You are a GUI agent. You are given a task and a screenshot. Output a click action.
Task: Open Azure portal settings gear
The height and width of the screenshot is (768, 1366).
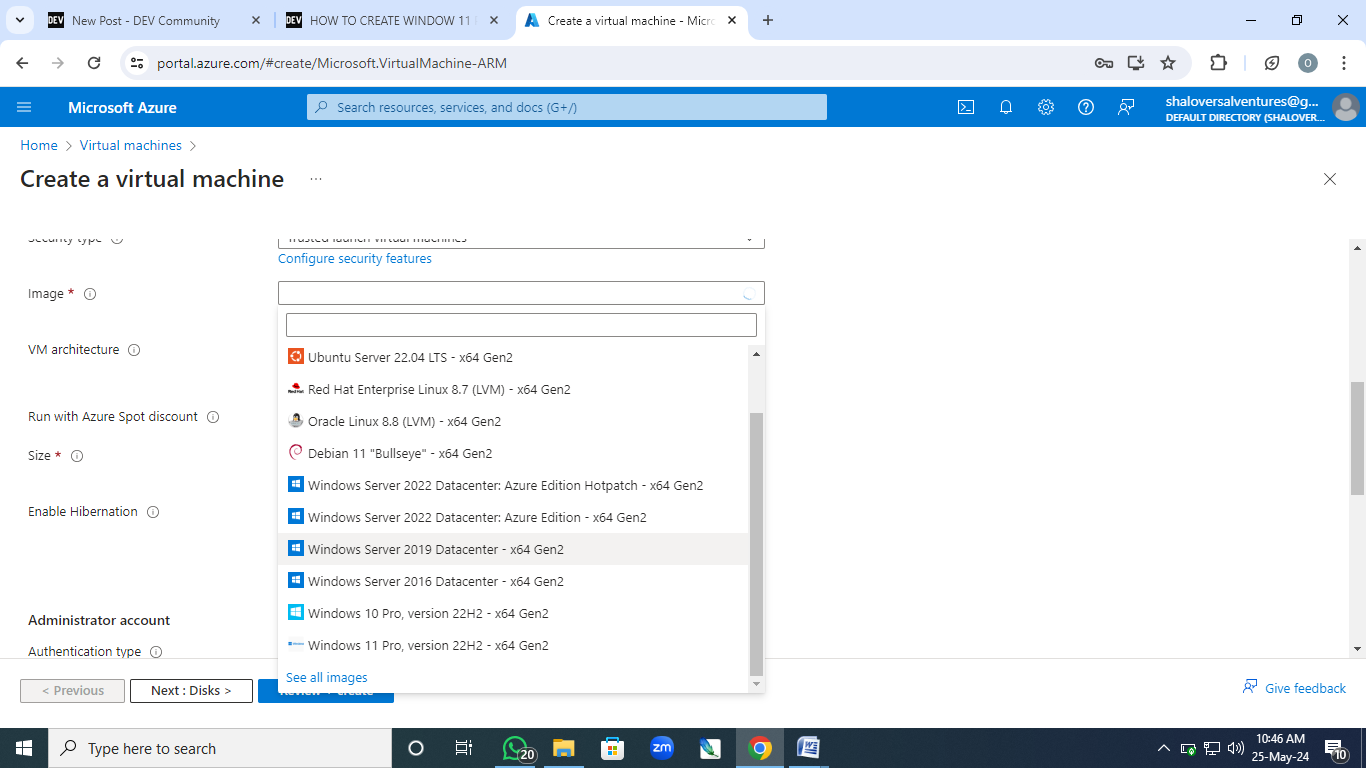pos(1046,107)
